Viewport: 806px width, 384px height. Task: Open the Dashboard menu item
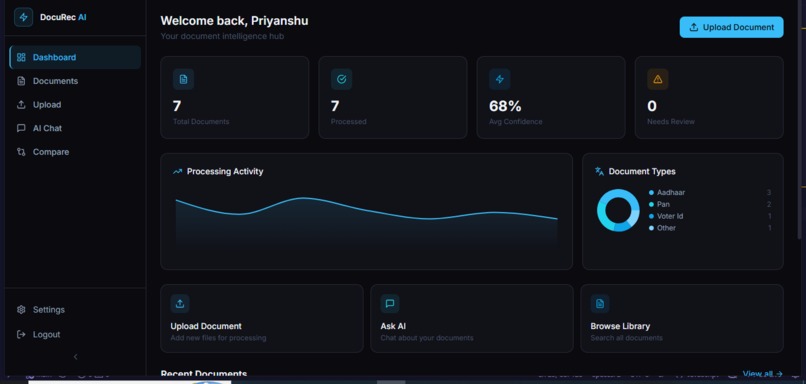[75, 57]
